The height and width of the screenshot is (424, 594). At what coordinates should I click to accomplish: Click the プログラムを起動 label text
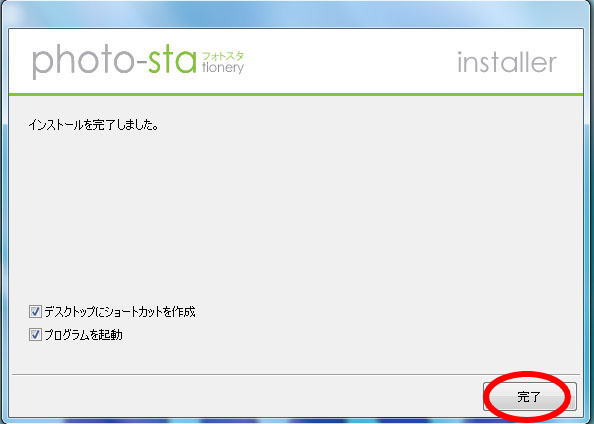click(x=83, y=335)
